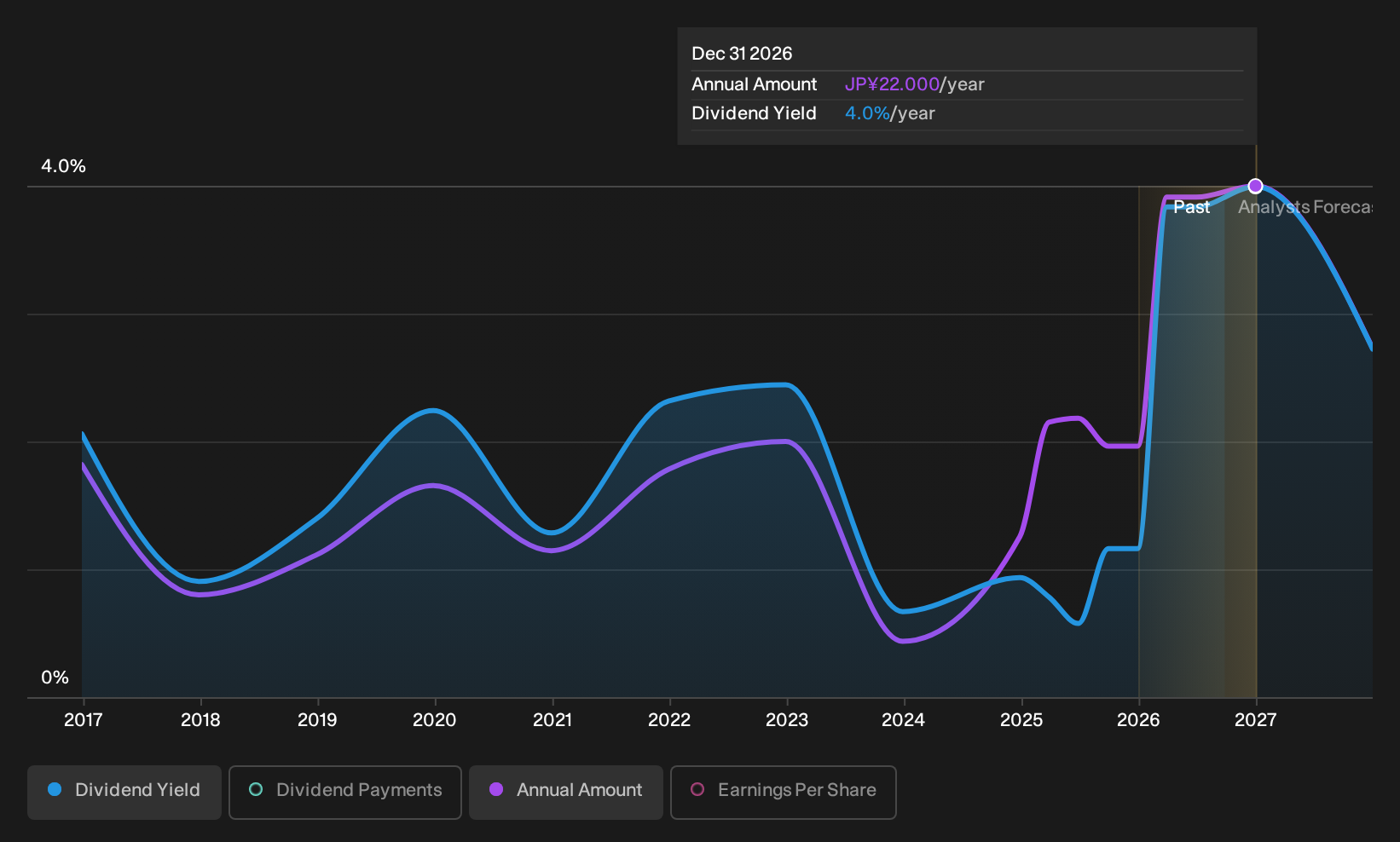Screen dimensions: 1400x842
Task: Select the 2025 x-axis label
Action: coord(1021,720)
